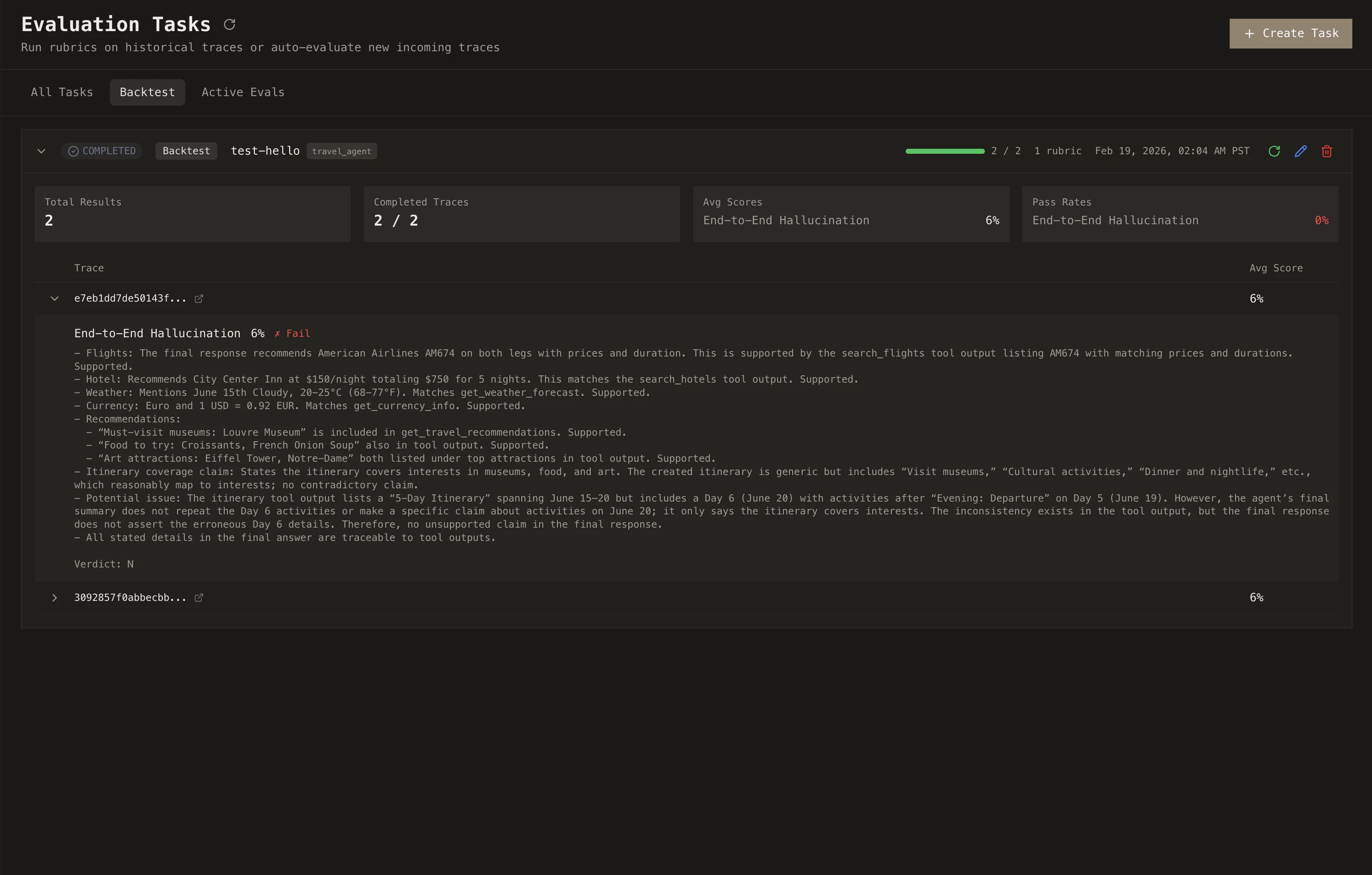Collapse the test-hello task row

(41, 151)
